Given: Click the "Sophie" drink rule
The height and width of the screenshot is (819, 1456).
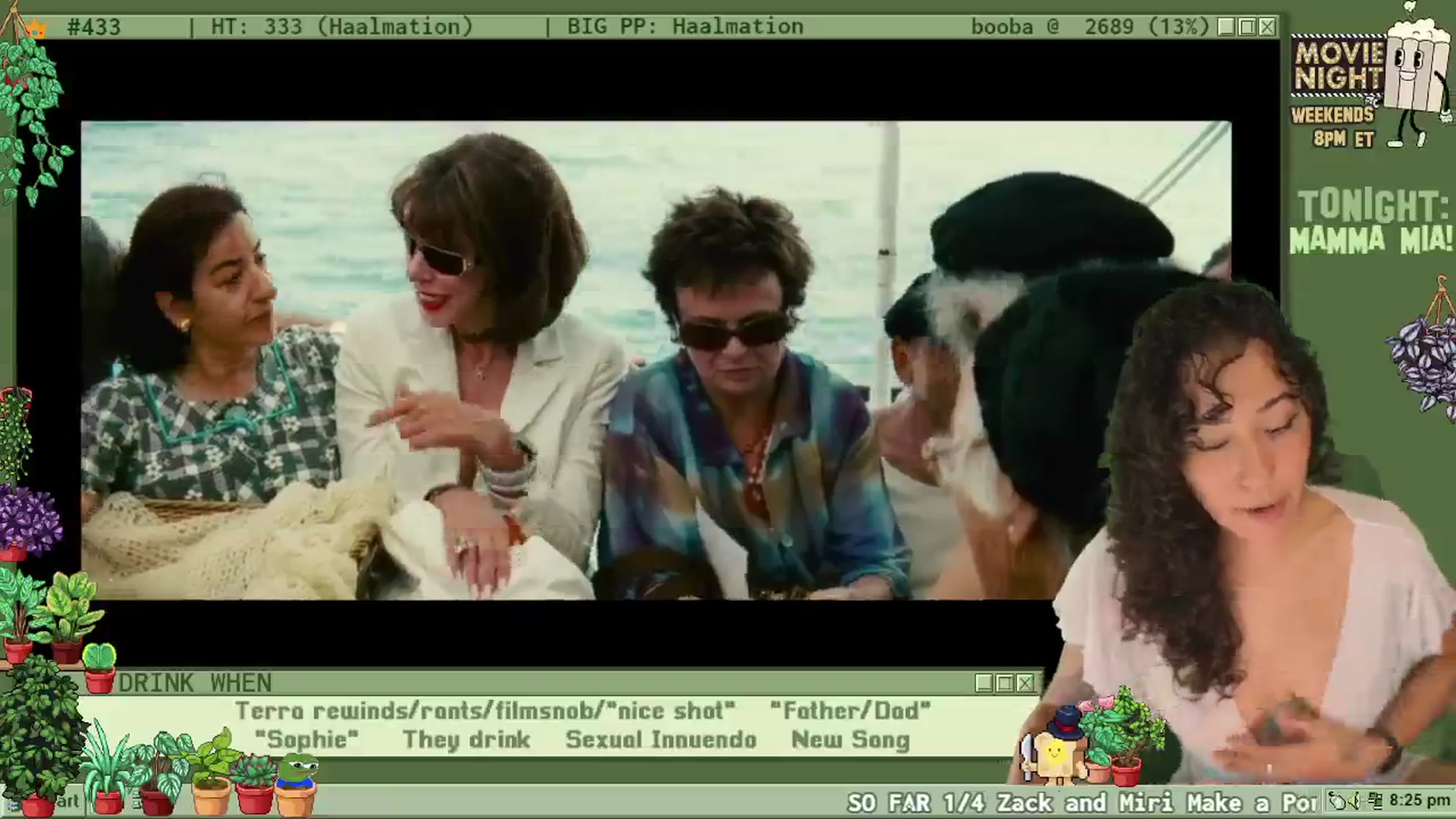Looking at the screenshot, I should [306, 740].
